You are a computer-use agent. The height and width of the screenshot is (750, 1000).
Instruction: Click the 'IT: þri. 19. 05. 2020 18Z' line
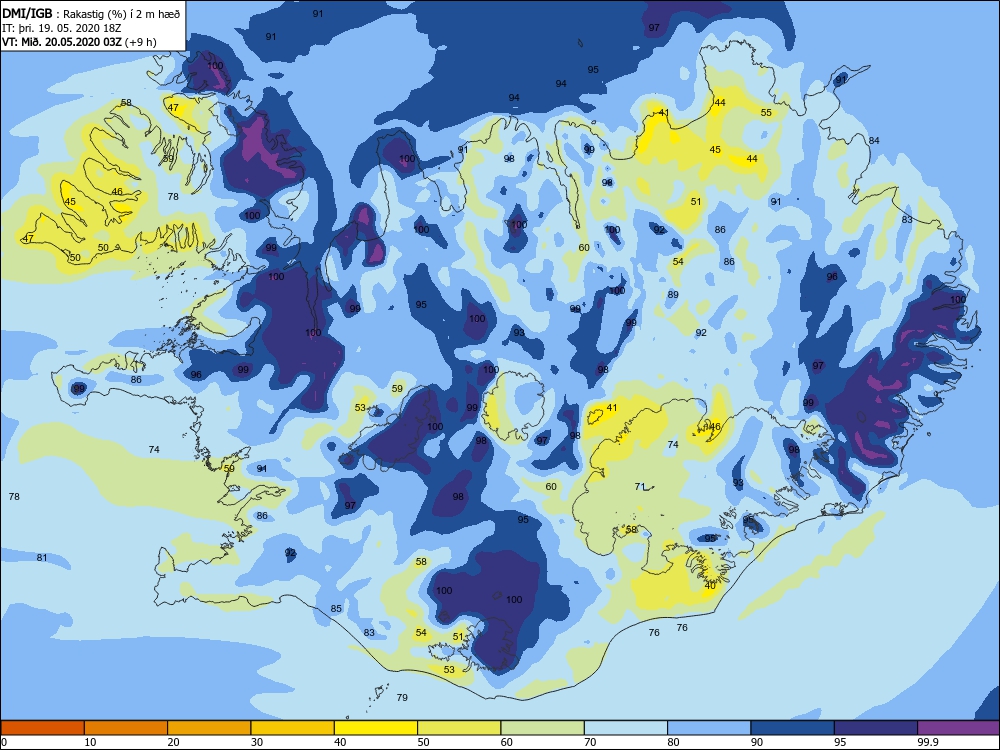tap(62, 28)
